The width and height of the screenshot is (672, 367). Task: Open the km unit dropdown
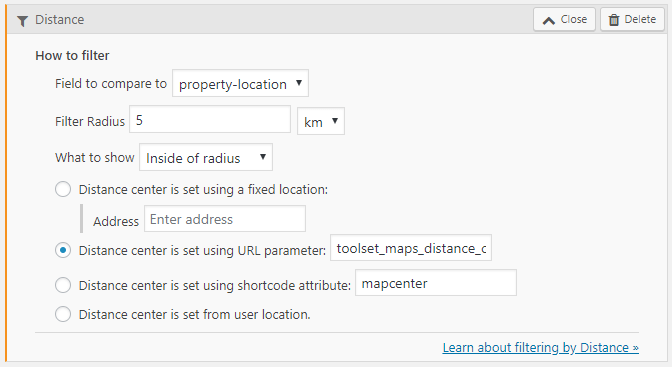coord(321,121)
